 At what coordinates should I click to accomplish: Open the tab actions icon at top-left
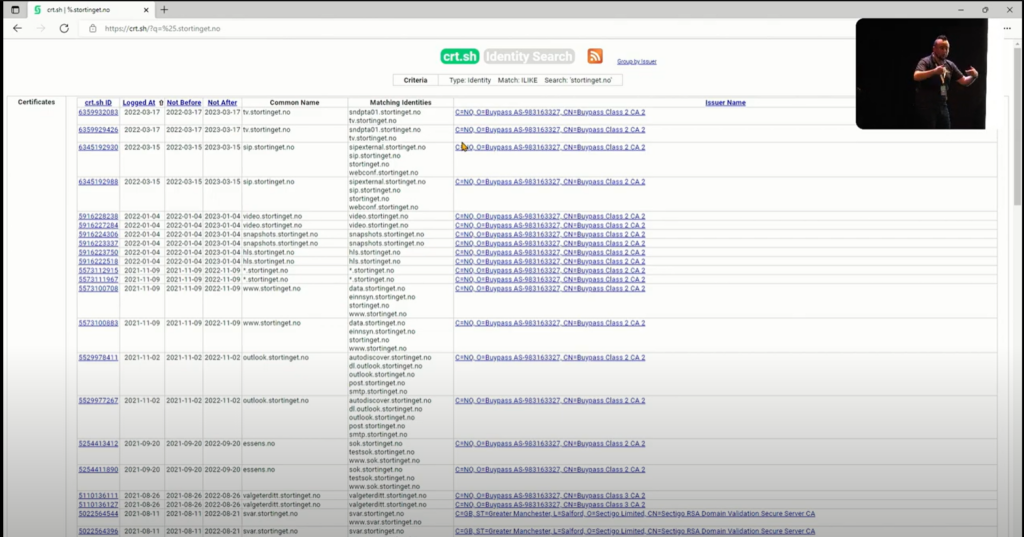[x=15, y=10]
